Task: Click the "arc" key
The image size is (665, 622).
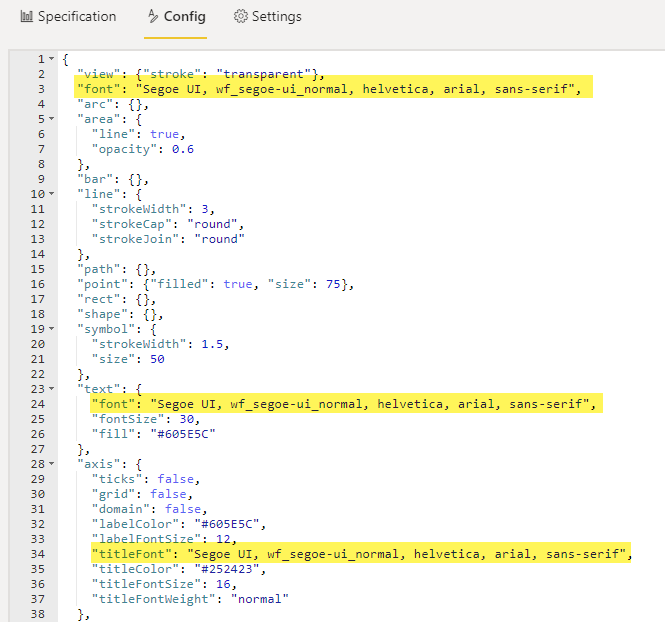Action: coord(95,104)
